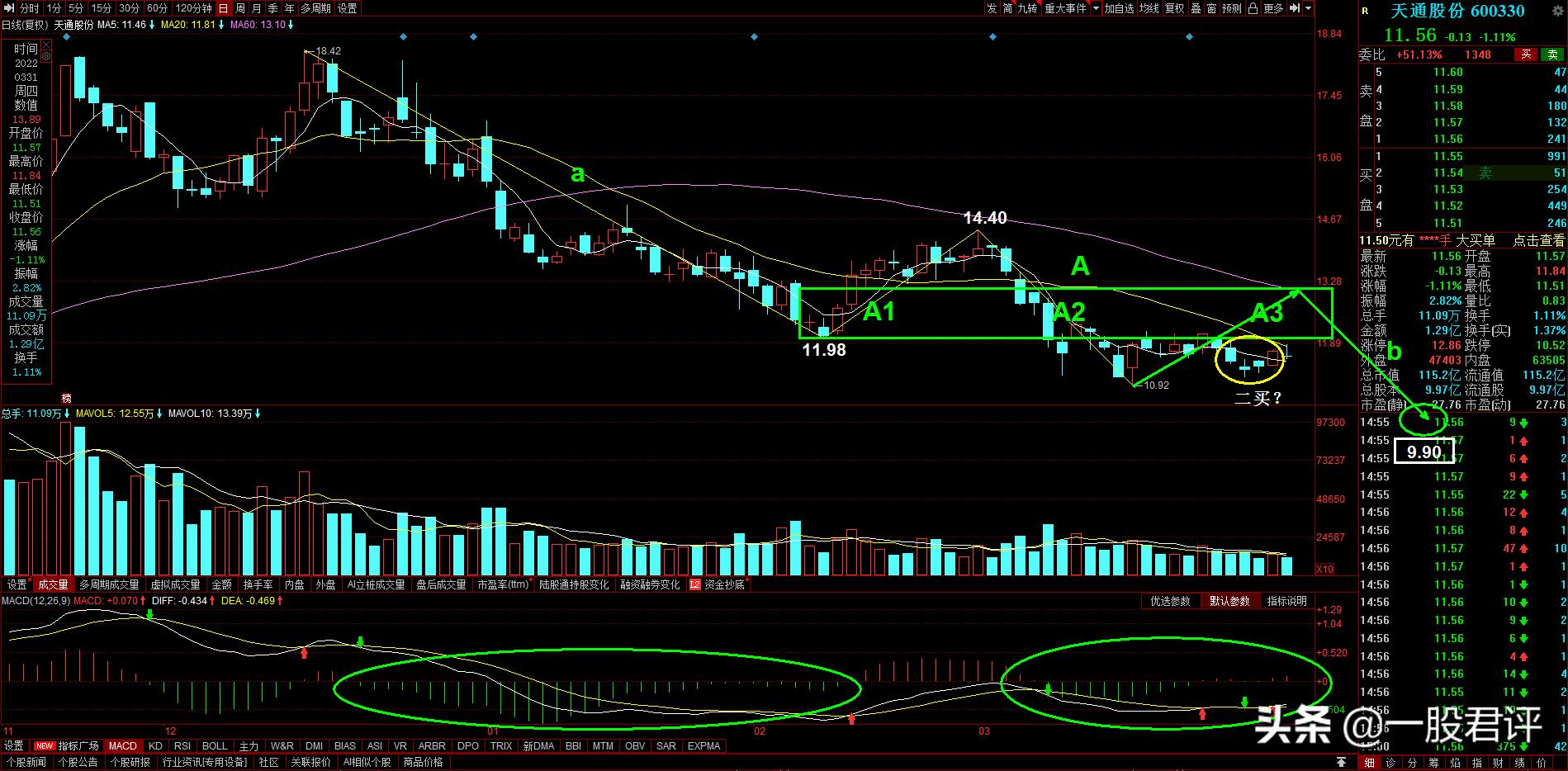Show the 融资融券变化 sub-chart
1568x771 pixels.
click(651, 584)
